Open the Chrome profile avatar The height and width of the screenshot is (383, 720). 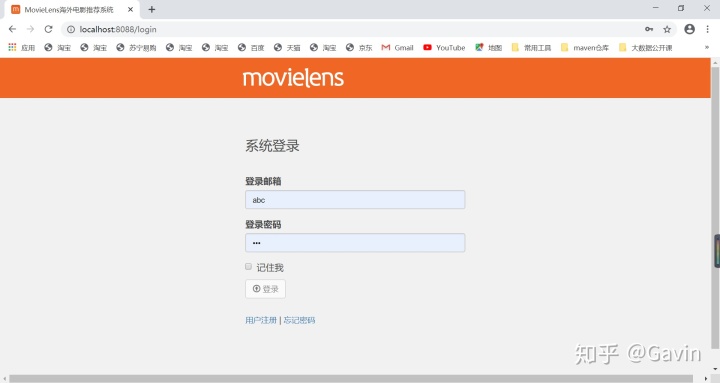pyautogui.click(x=689, y=29)
